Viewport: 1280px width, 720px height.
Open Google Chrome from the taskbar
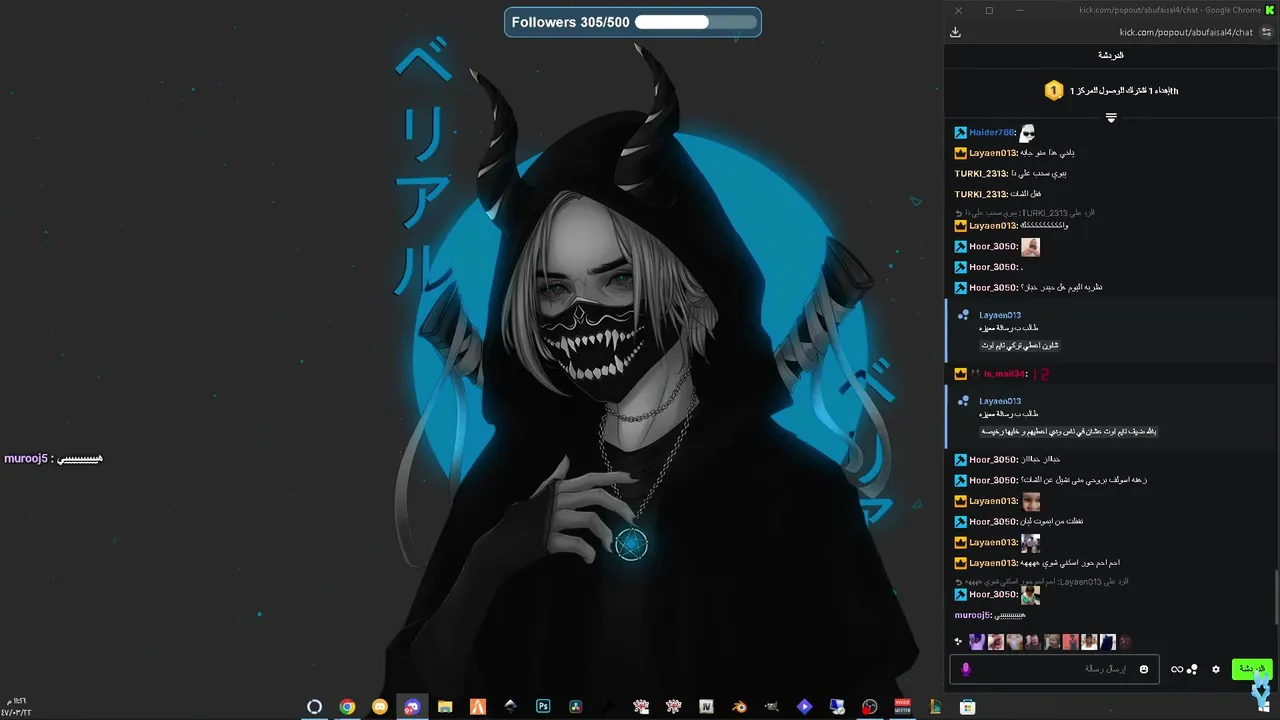[x=347, y=707]
